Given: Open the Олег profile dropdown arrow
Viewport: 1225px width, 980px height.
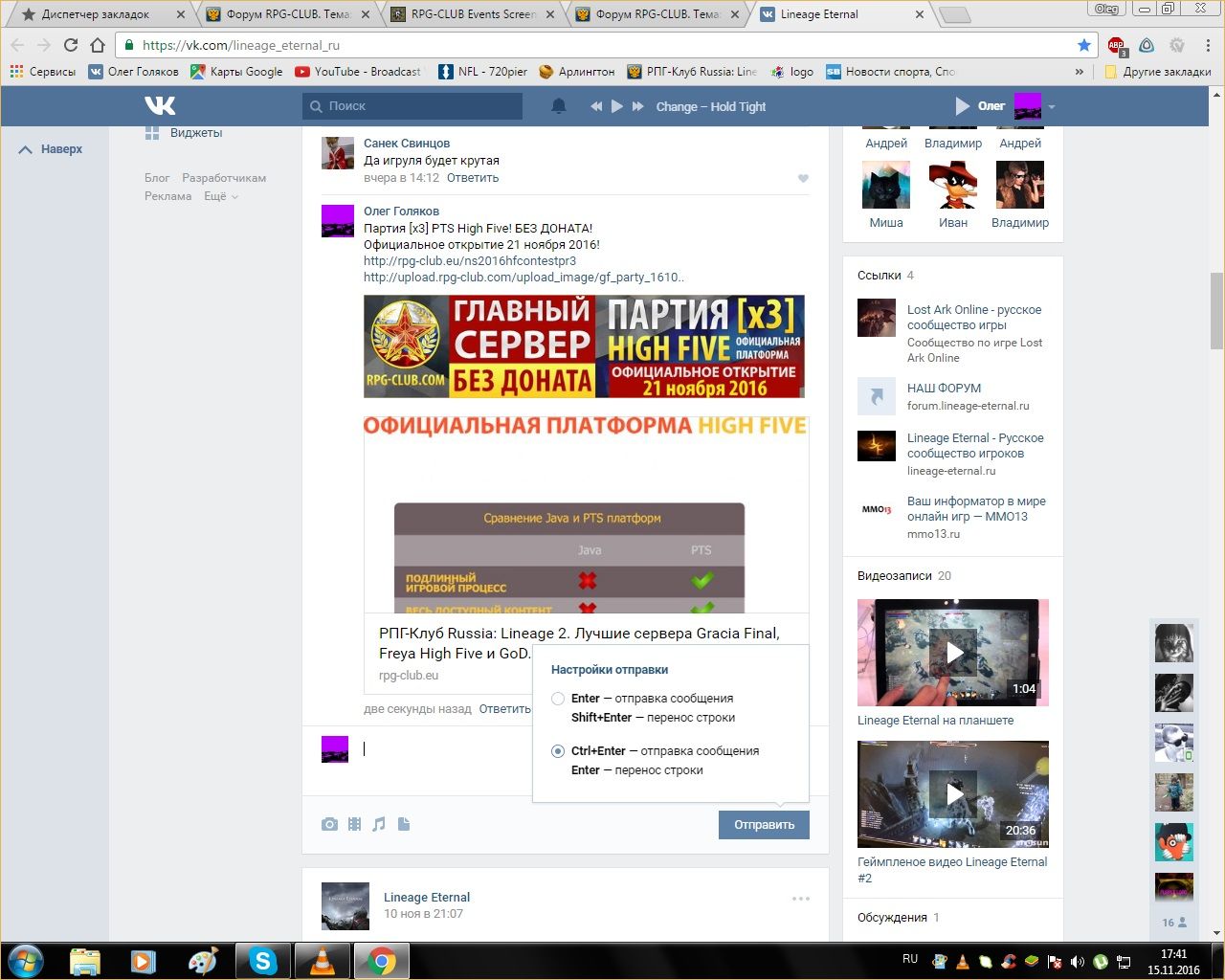Looking at the screenshot, I should click(x=1052, y=106).
